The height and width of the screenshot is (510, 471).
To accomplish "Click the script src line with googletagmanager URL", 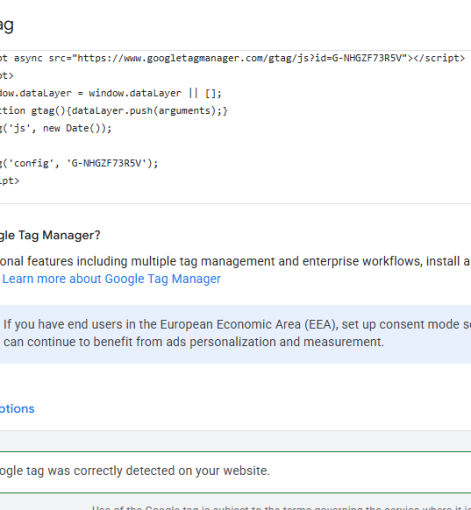I will (x=233, y=58).
